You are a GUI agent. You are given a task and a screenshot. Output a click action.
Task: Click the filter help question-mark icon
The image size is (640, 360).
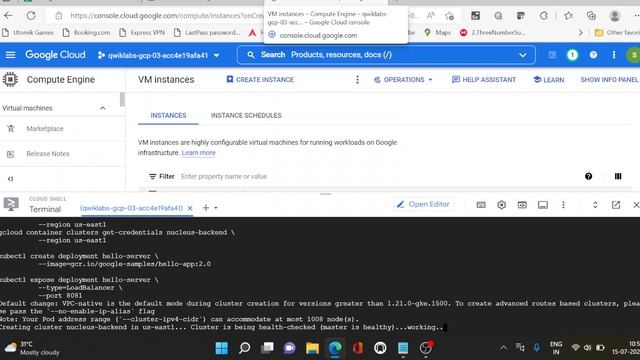(x=588, y=176)
